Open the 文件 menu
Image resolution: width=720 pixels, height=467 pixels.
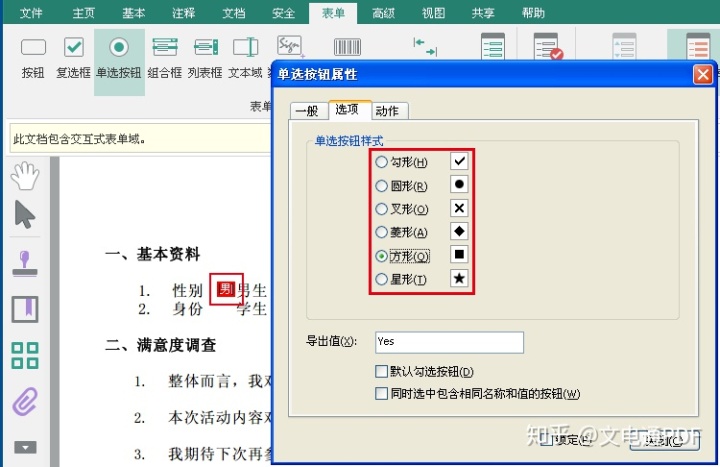tap(31, 13)
